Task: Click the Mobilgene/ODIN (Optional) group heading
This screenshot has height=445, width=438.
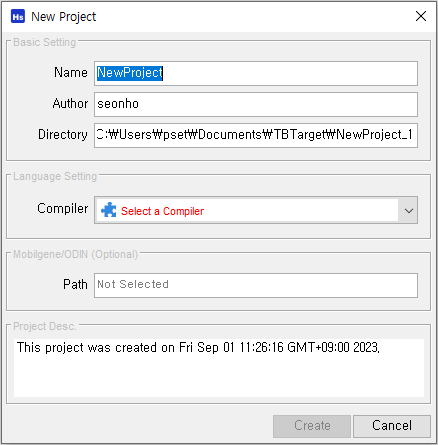Action: click(76, 254)
